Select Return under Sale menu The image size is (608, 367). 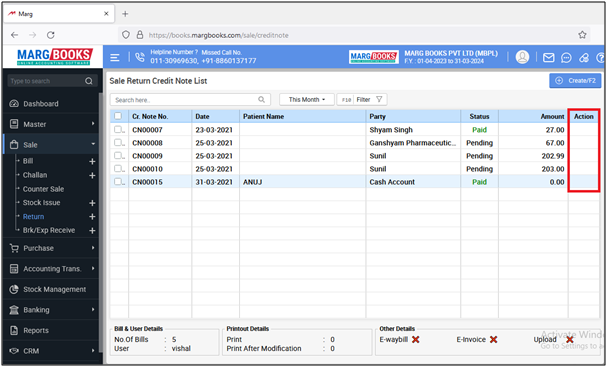[x=33, y=217]
